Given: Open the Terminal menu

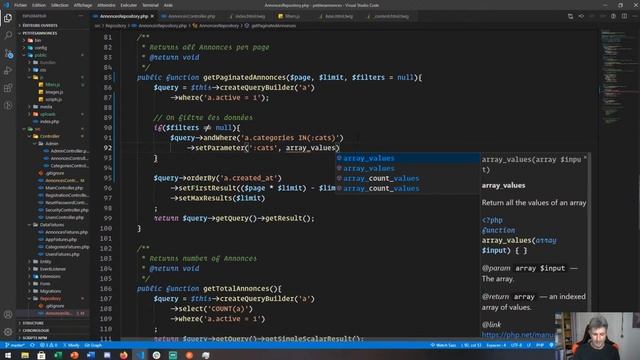Looking at the screenshot, I should point(150,5).
